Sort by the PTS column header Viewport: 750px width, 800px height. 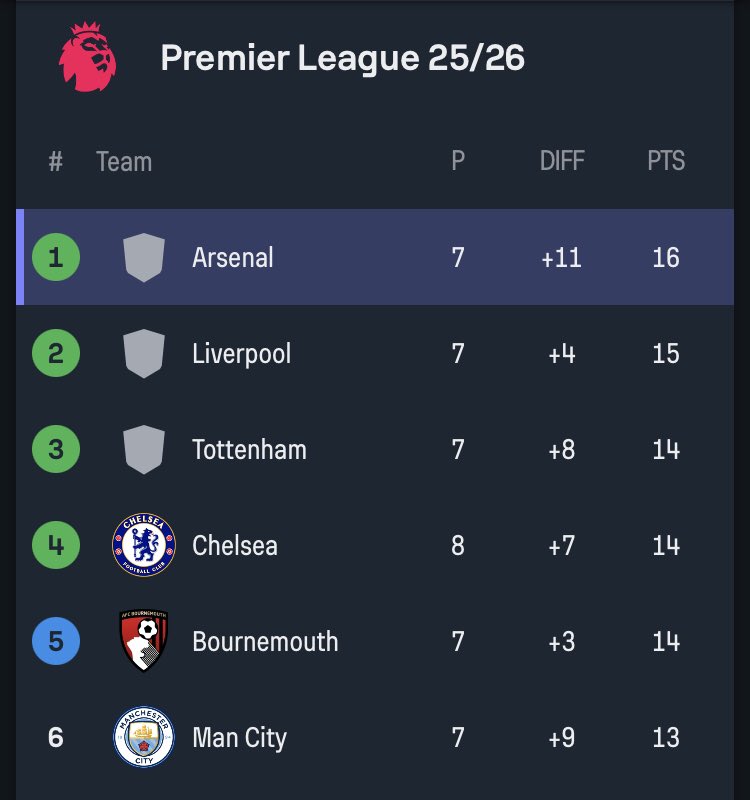click(x=666, y=161)
